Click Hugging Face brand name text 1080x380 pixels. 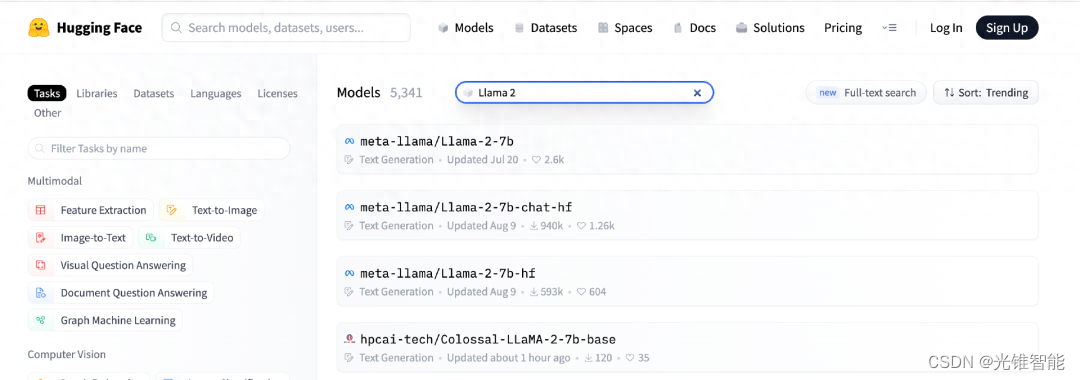[x=99, y=28]
